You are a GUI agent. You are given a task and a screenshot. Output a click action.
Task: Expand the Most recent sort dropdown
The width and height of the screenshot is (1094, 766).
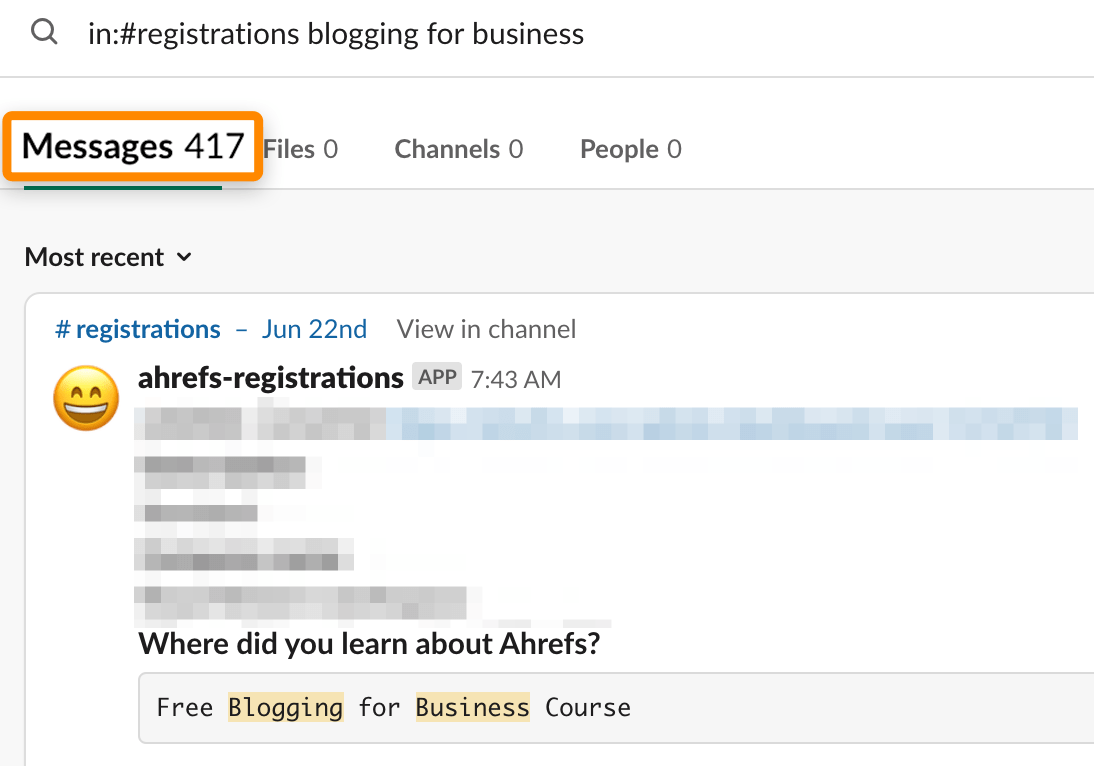tap(108, 256)
